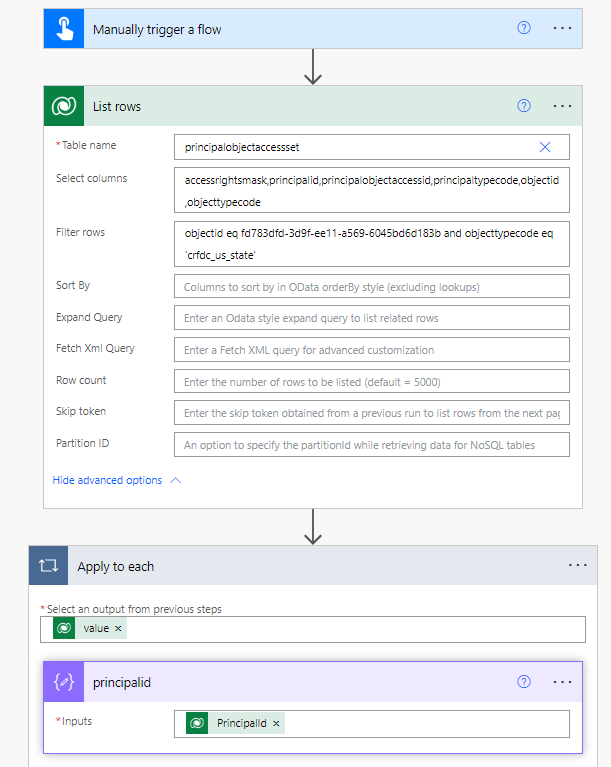Focus the Skip token input field
This screenshot has width=611, height=767.
(x=372, y=413)
